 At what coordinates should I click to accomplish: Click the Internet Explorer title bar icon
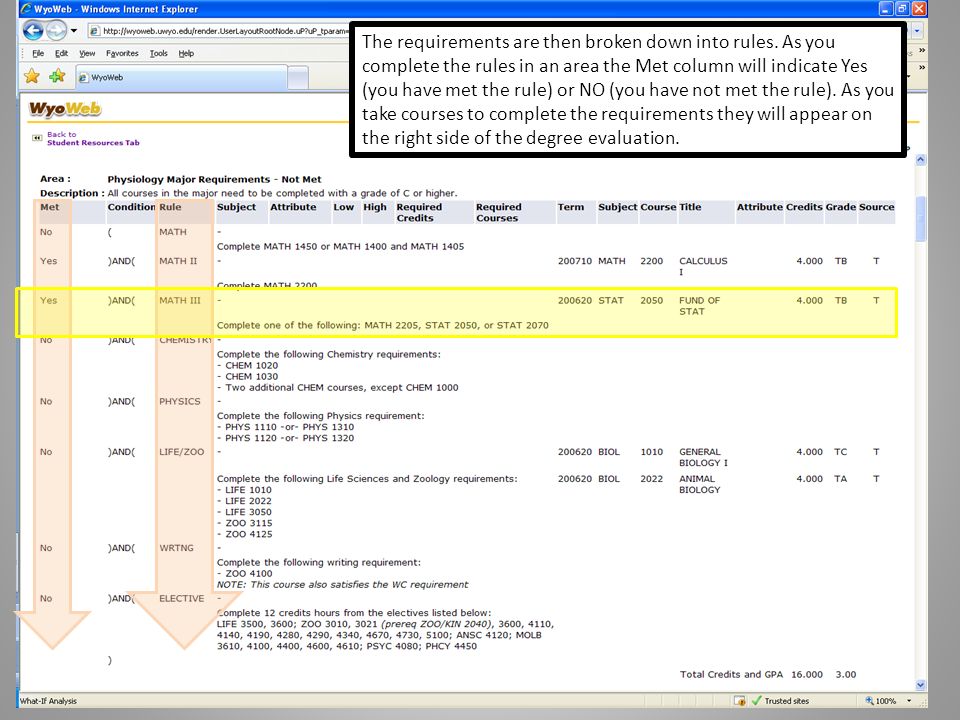point(26,9)
